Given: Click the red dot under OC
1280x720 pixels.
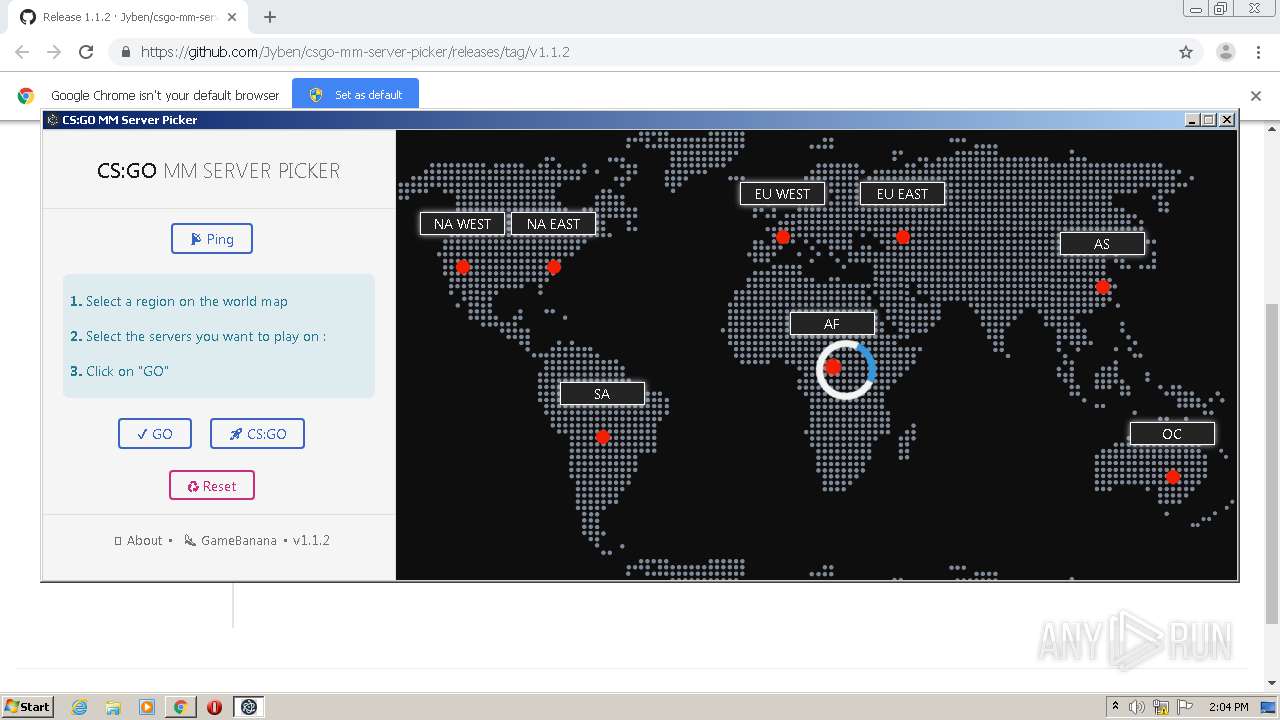Looking at the screenshot, I should [1173, 477].
